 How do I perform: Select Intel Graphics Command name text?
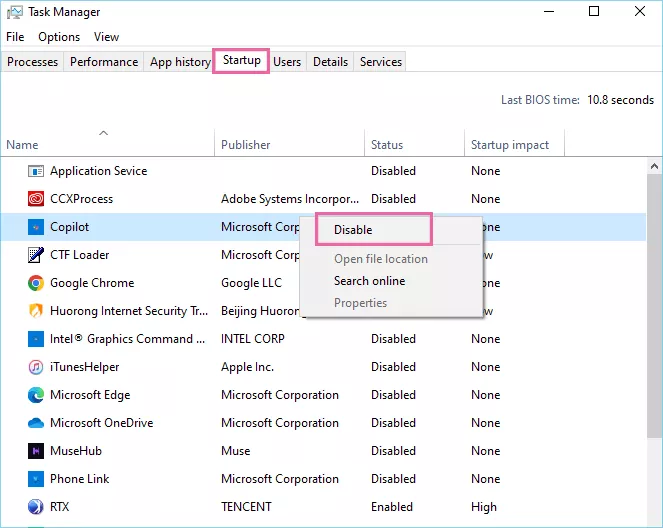click(x=127, y=339)
